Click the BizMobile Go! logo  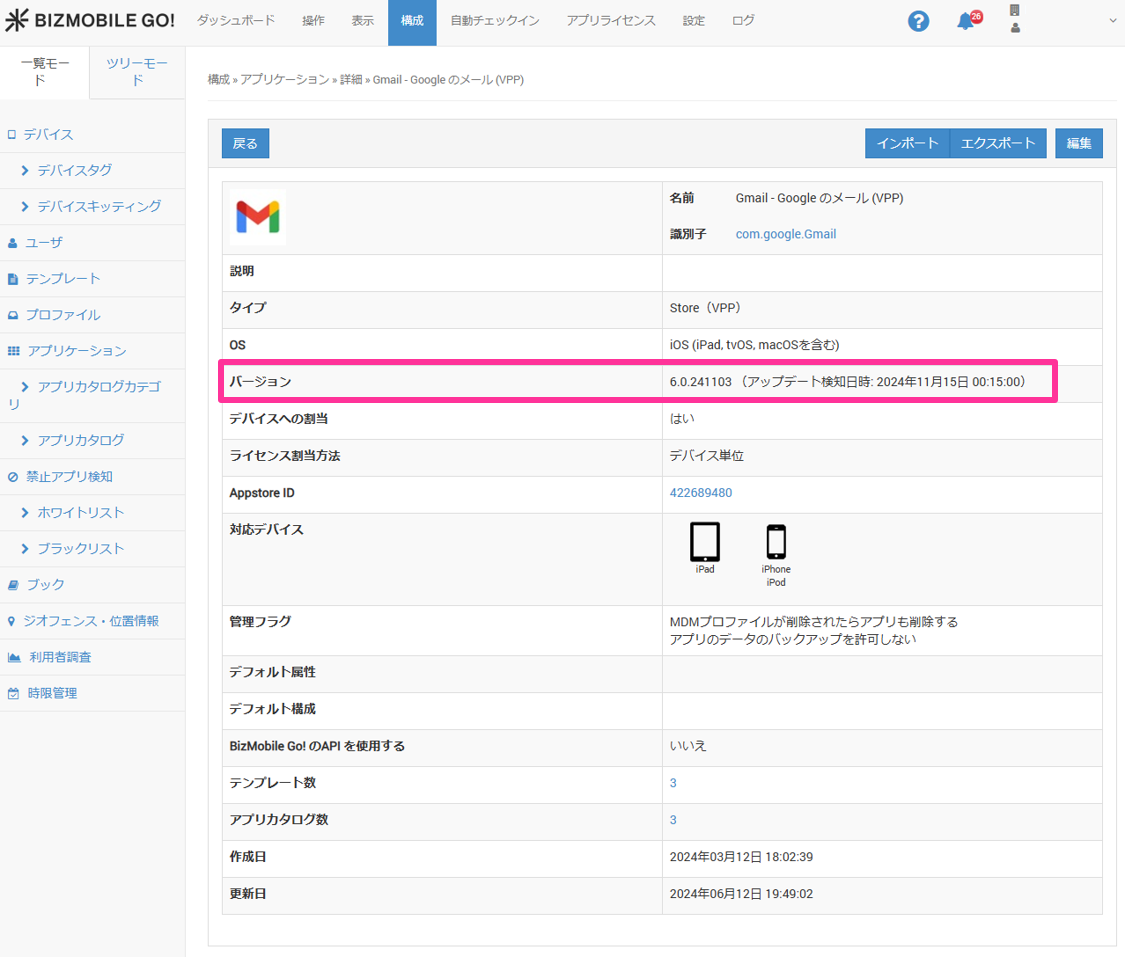pos(90,21)
